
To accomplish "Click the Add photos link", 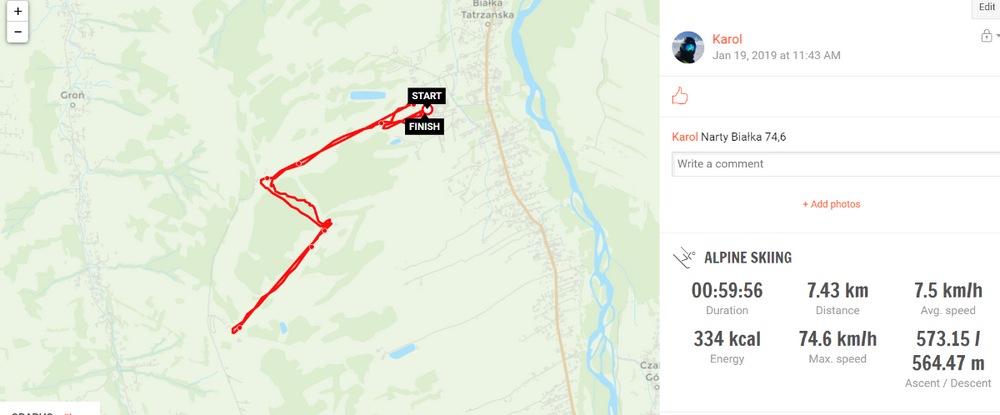I will [831, 205].
